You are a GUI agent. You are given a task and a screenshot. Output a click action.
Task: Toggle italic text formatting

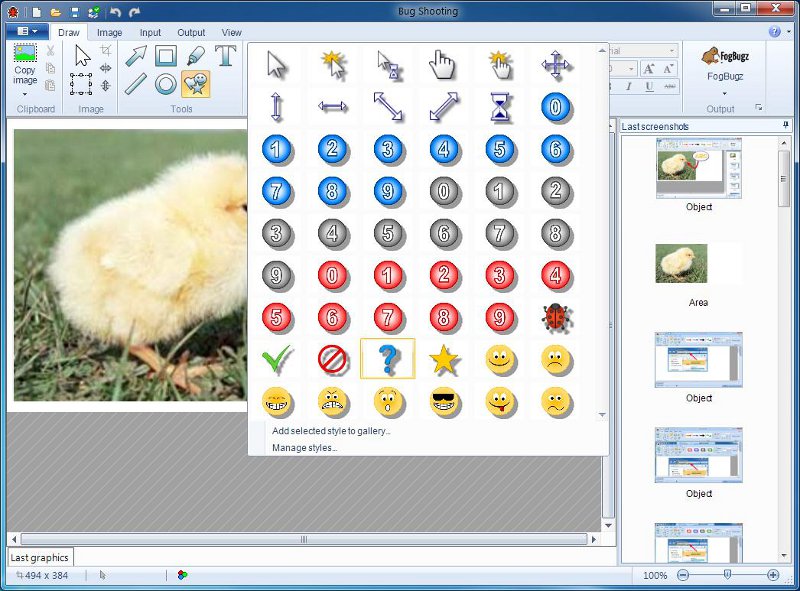point(630,87)
